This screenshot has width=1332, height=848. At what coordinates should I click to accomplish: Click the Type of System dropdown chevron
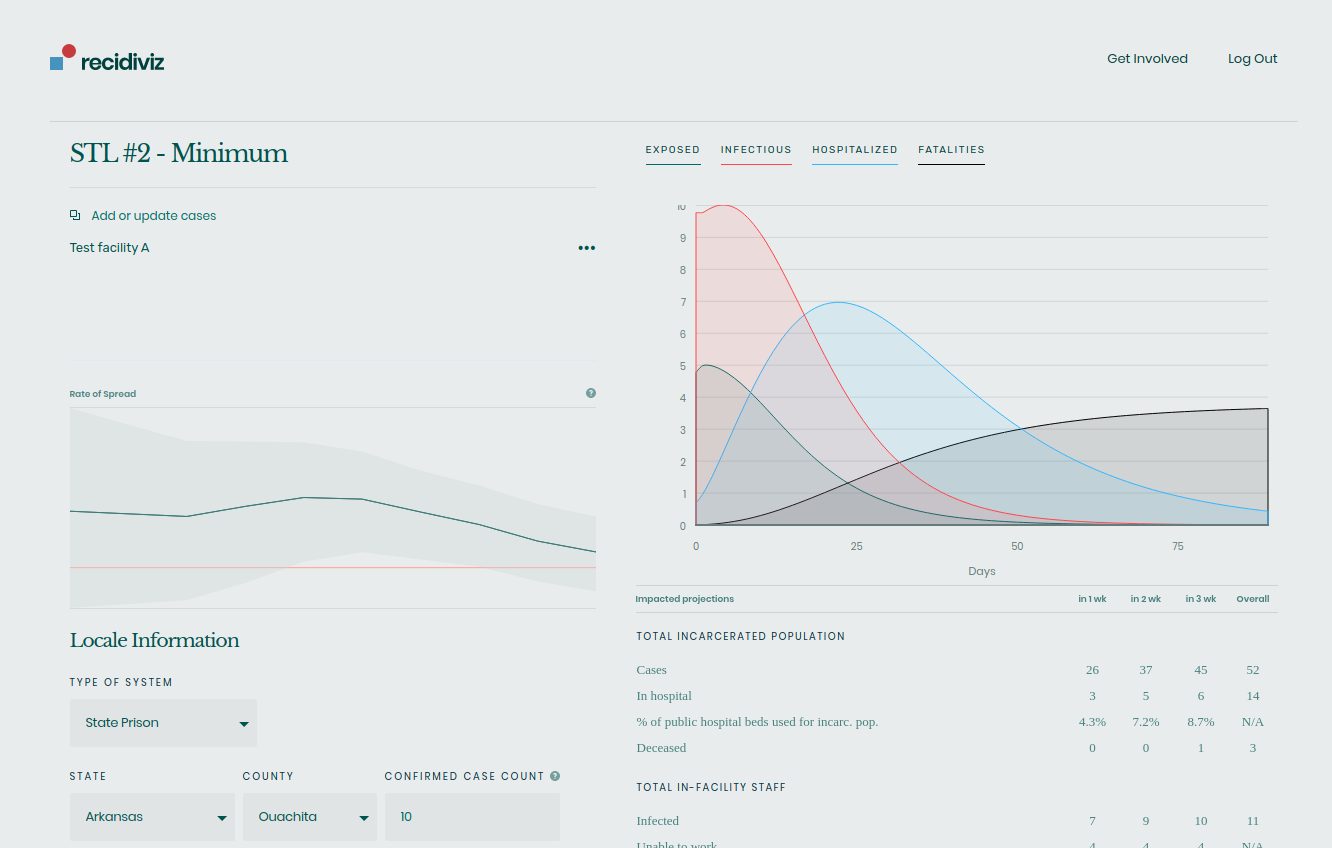[x=243, y=723]
